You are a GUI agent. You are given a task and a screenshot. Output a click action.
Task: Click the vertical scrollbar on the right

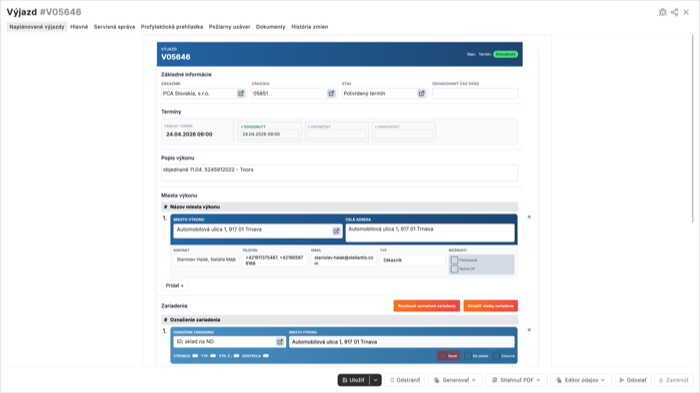(693, 129)
